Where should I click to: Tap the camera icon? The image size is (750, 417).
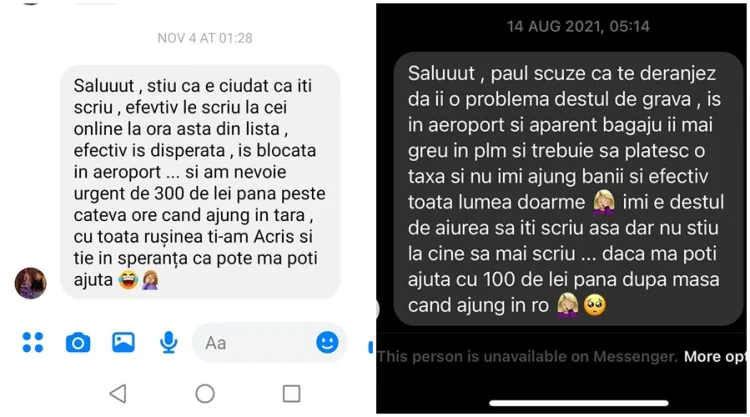click(78, 342)
